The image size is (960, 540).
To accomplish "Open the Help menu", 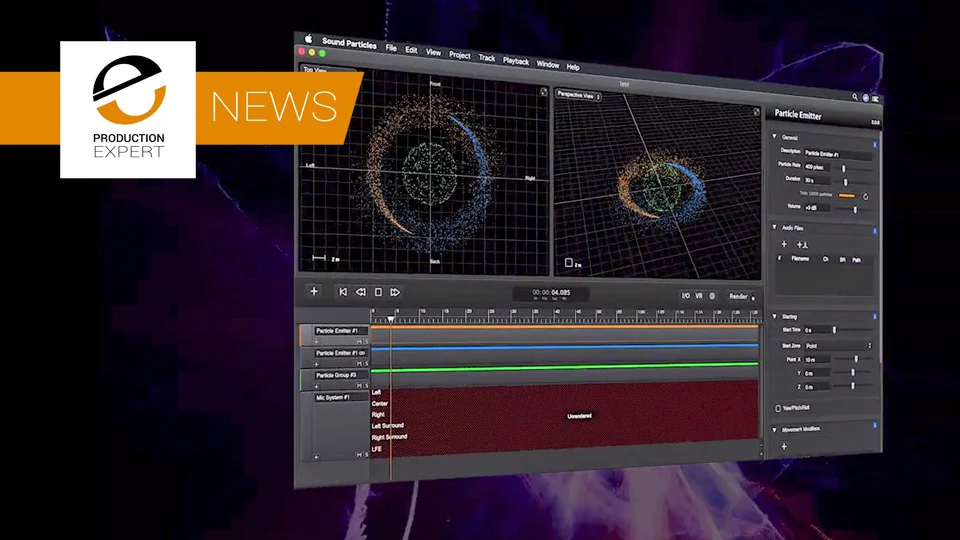I will pos(573,67).
